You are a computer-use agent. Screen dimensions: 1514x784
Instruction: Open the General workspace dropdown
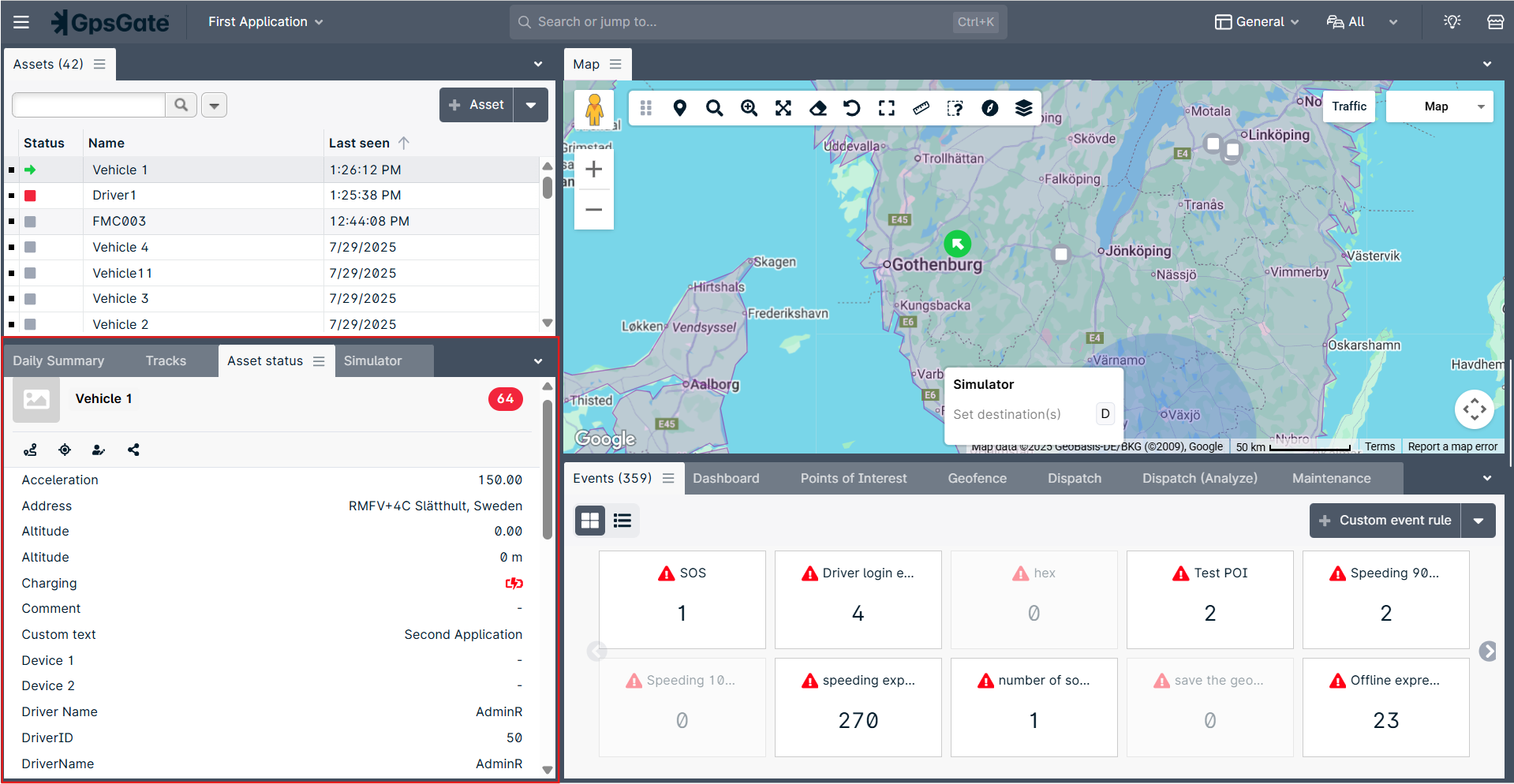pos(1256,21)
